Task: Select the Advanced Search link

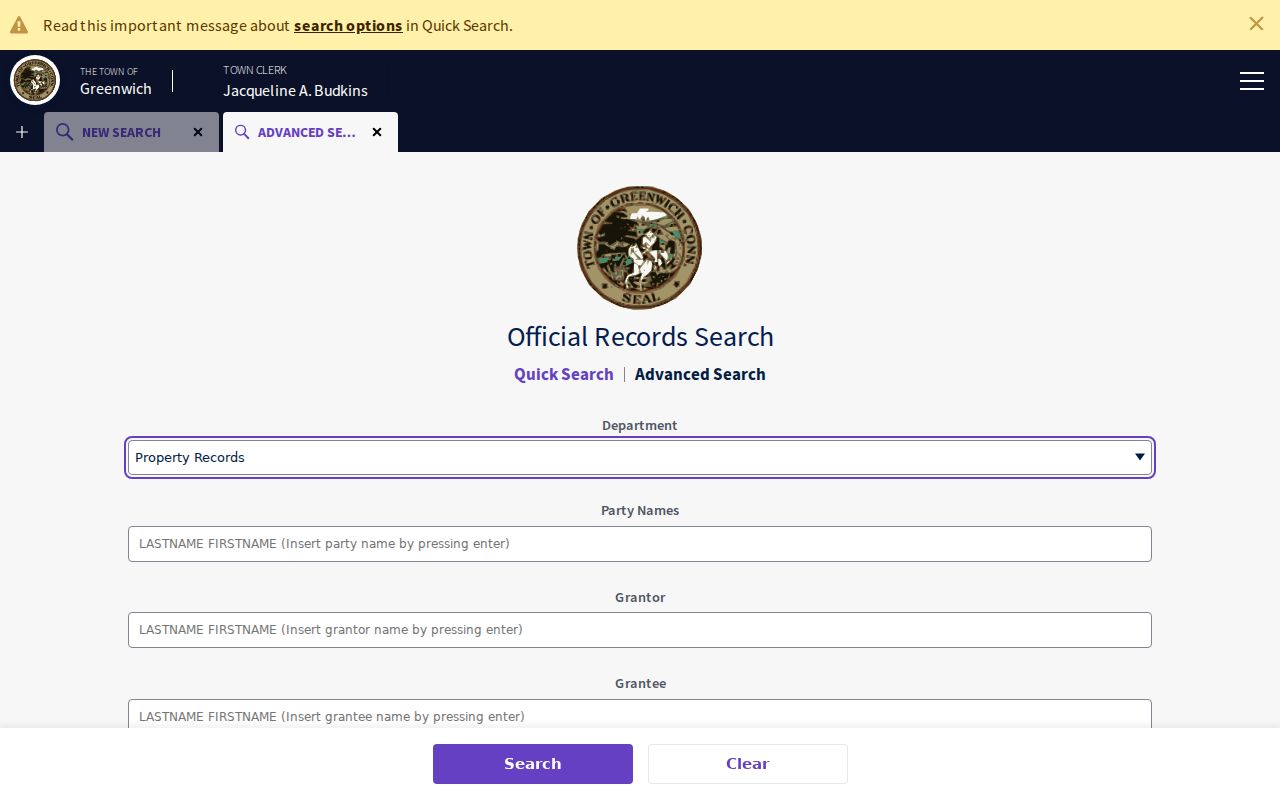Action: coord(700,374)
